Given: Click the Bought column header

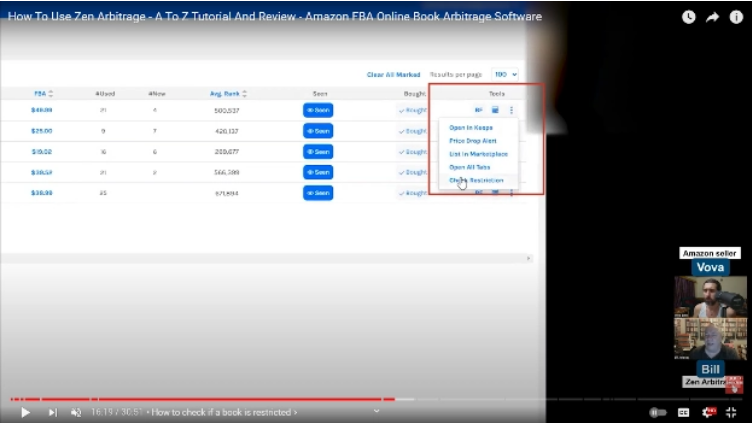Looking at the screenshot, I should pyautogui.click(x=415, y=94).
